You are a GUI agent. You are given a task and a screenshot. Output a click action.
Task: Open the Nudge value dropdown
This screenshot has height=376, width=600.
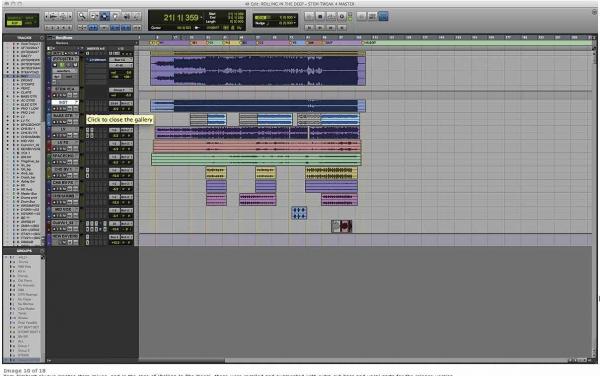coord(295,23)
